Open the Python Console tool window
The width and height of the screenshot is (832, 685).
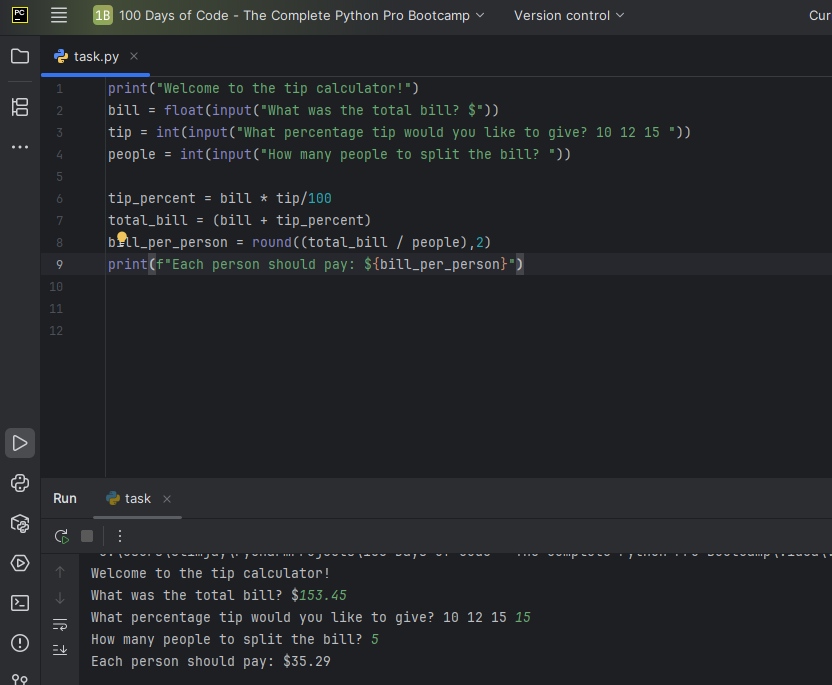(x=20, y=483)
